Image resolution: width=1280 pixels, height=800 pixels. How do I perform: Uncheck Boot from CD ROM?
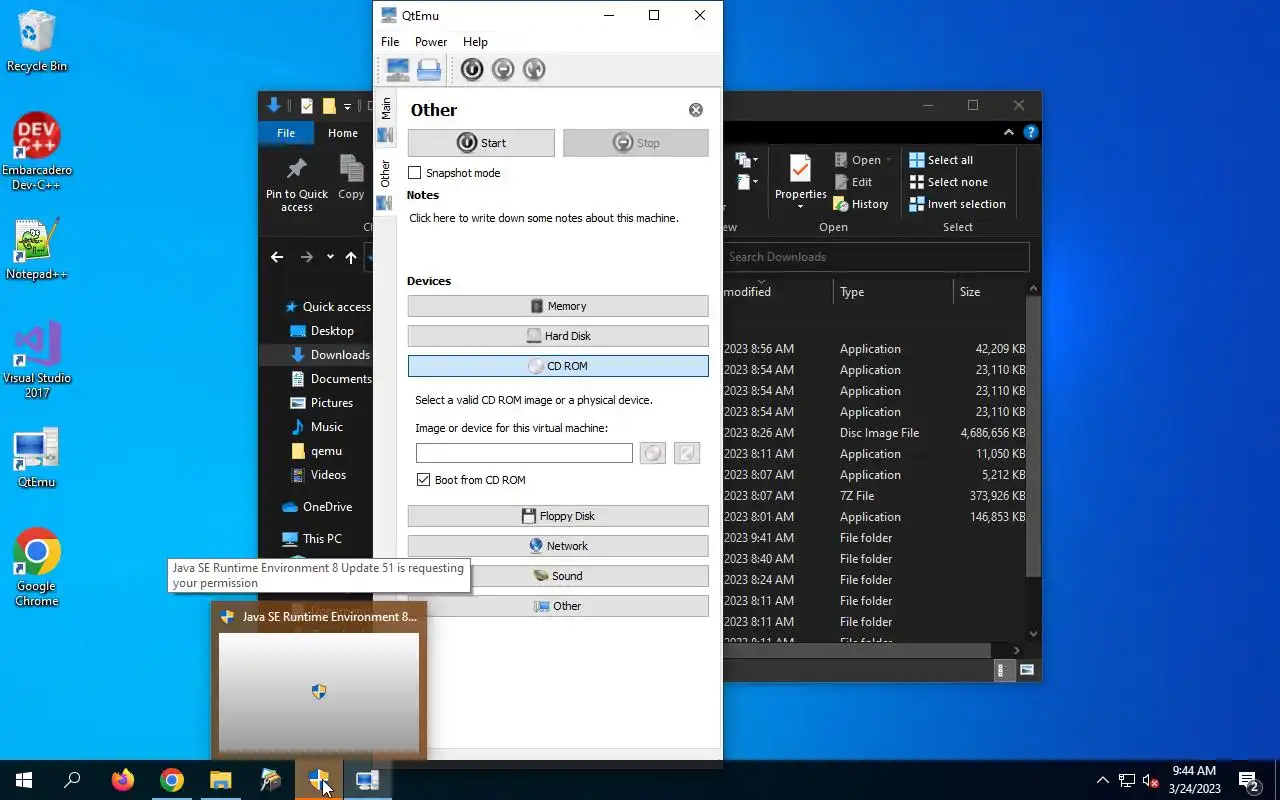pos(424,480)
